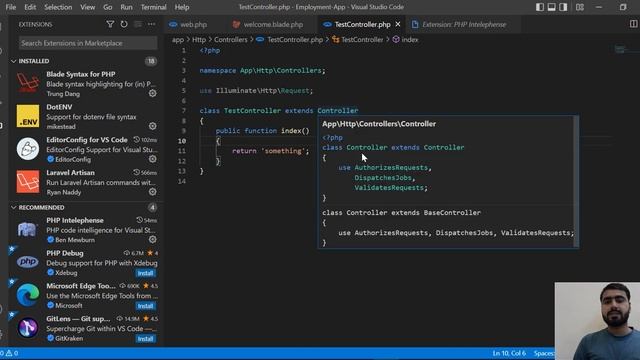The width and height of the screenshot is (640, 360).
Task: Click line number 10 in gutter
Action: [x=182, y=141]
